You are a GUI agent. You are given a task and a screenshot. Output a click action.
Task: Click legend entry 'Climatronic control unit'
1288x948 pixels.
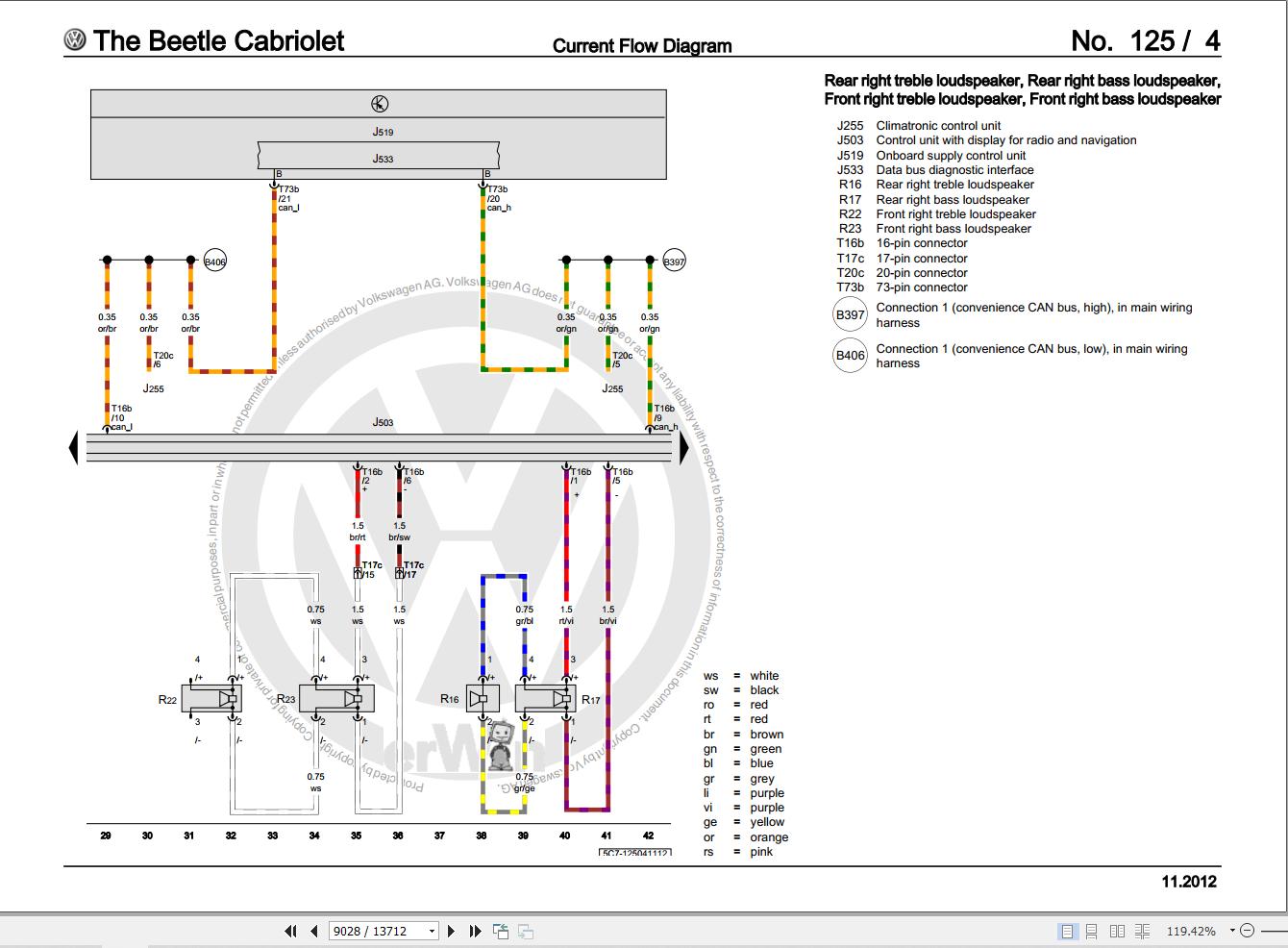tap(938, 126)
